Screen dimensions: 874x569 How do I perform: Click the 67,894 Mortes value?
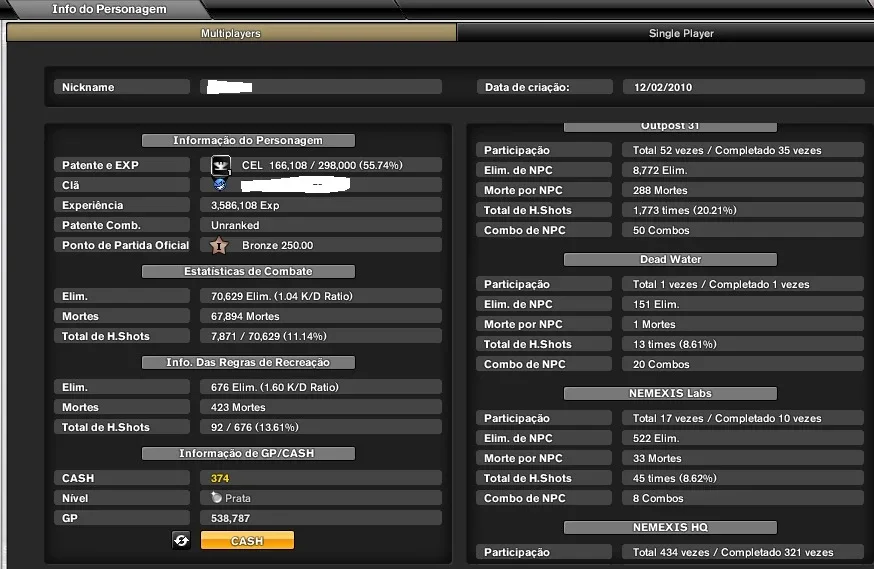click(x=245, y=317)
